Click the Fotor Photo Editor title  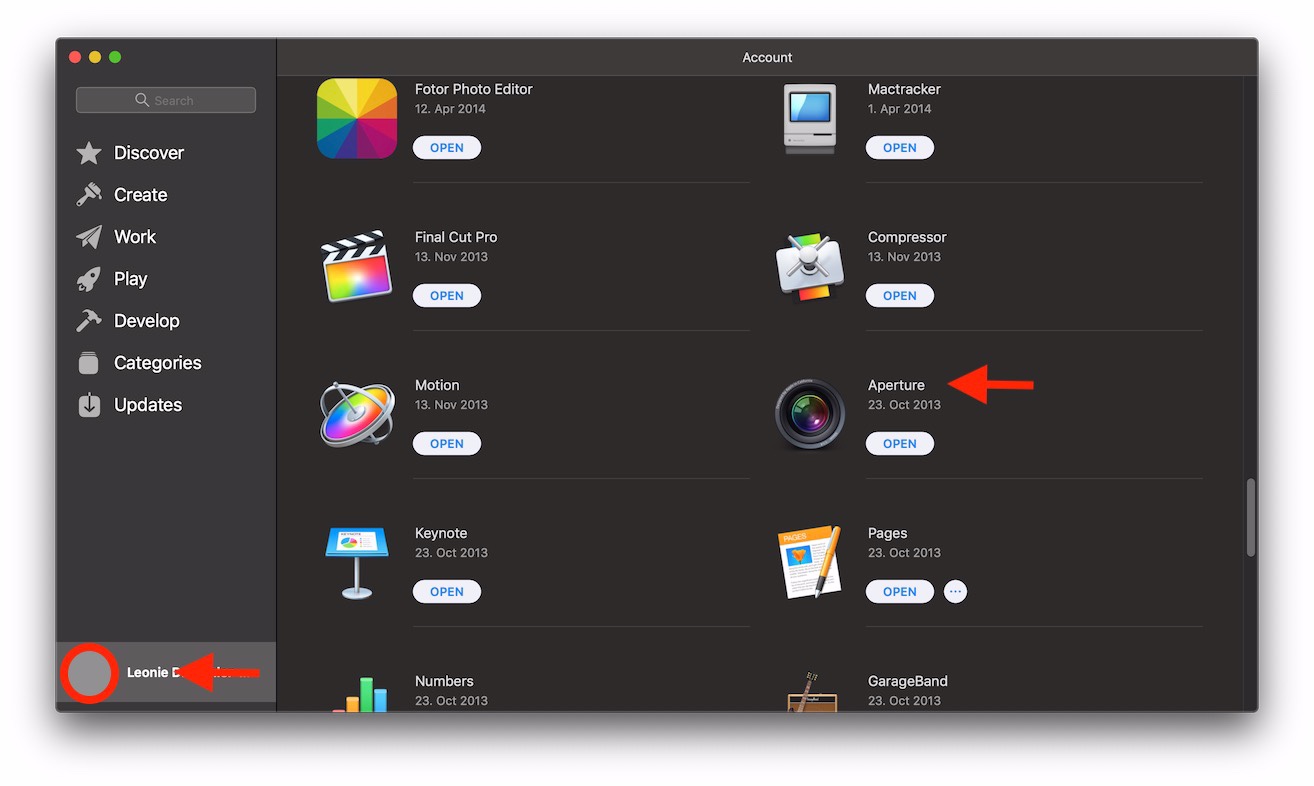click(474, 89)
